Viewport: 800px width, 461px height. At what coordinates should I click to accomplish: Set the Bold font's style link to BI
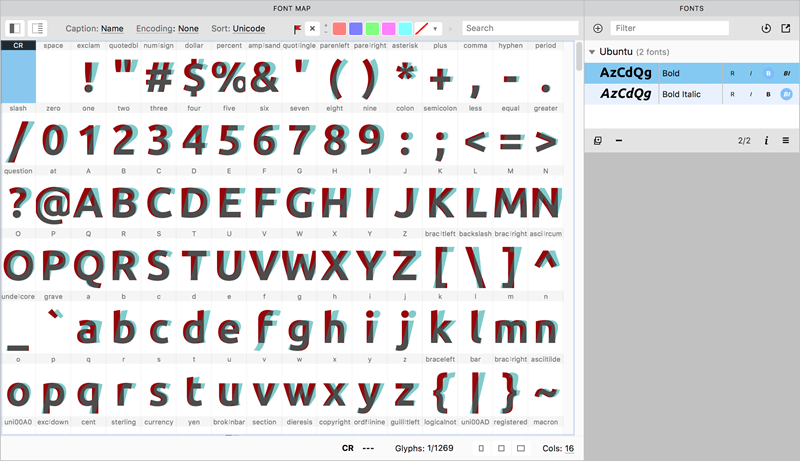pyautogui.click(x=786, y=73)
